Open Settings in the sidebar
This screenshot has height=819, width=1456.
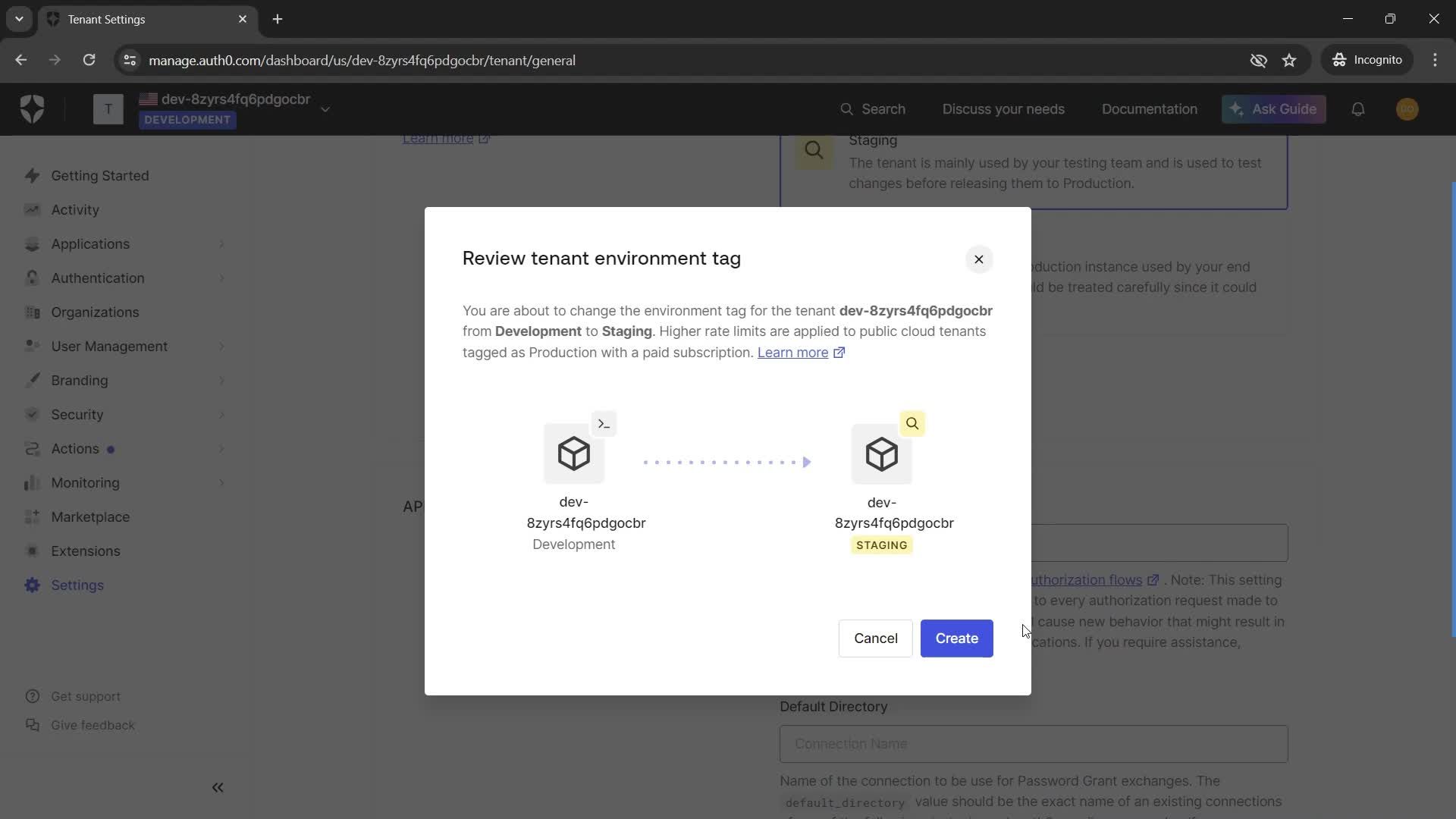(x=77, y=585)
